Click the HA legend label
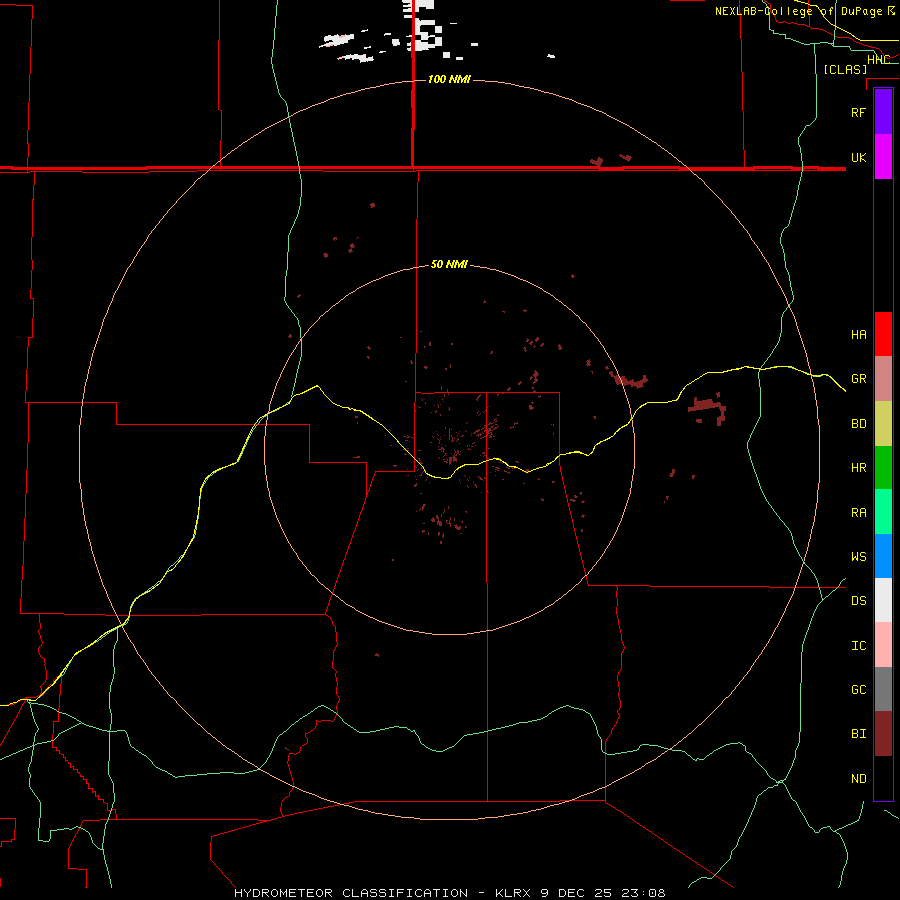Screen dimensions: 900x900 click(858, 334)
